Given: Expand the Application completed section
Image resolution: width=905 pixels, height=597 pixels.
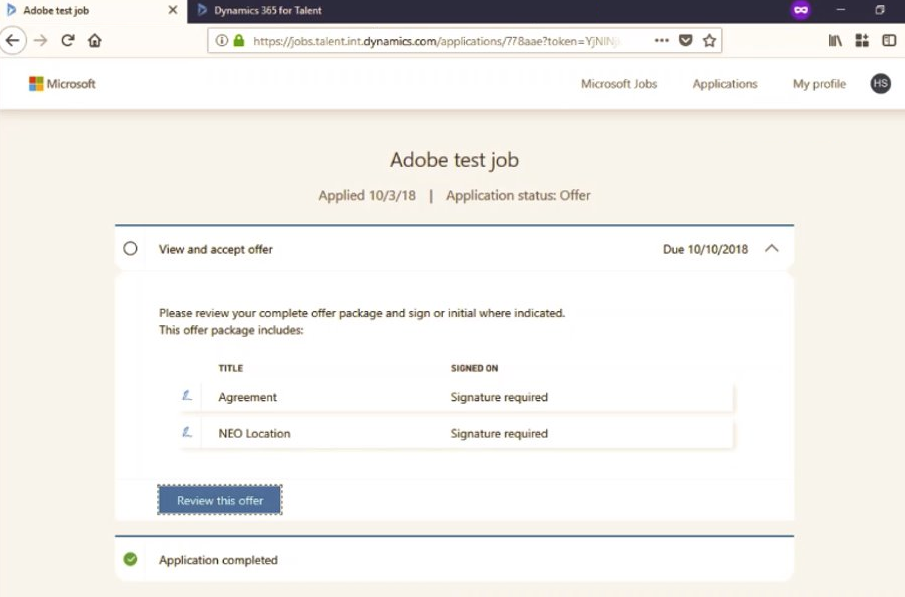Looking at the screenshot, I should [x=454, y=559].
